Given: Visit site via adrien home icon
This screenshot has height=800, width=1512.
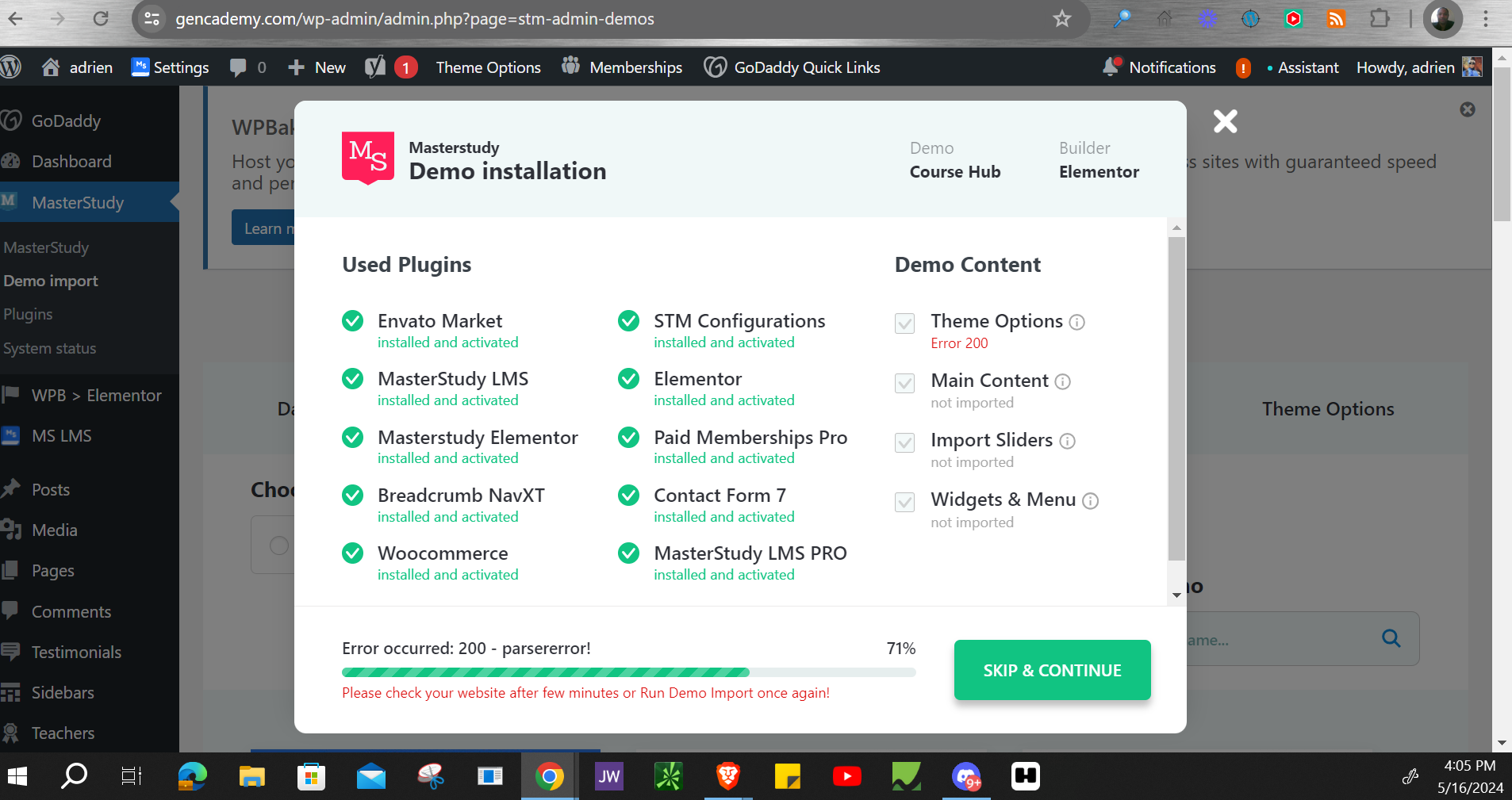Looking at the screenshot, I should [77, 67].
